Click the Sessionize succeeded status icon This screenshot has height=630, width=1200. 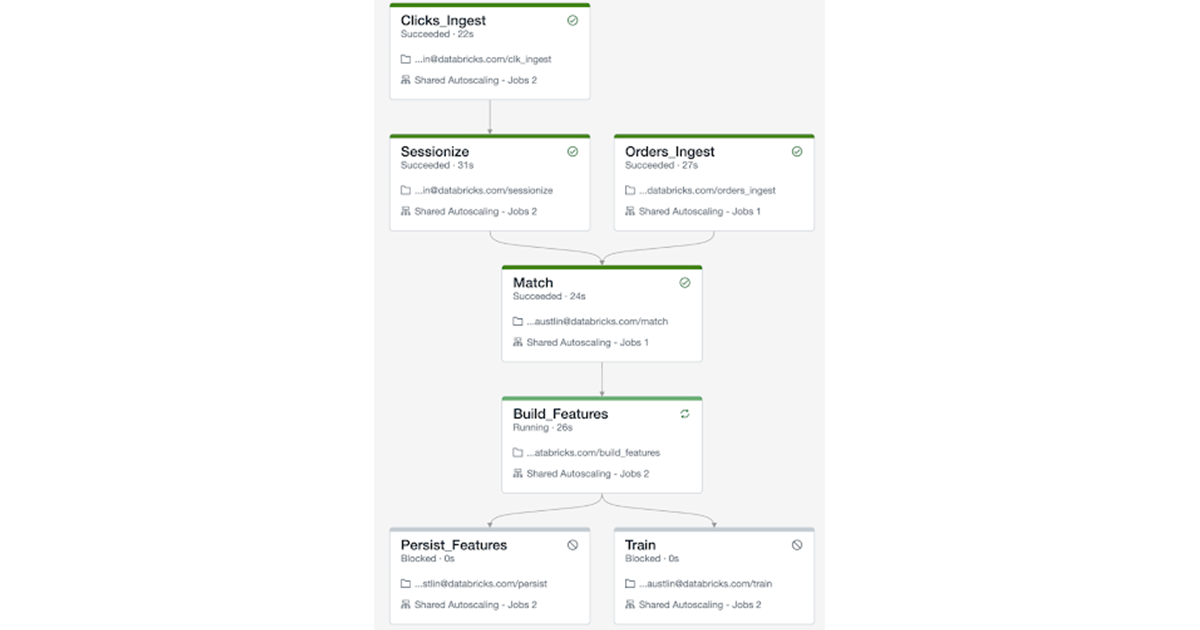573,152
